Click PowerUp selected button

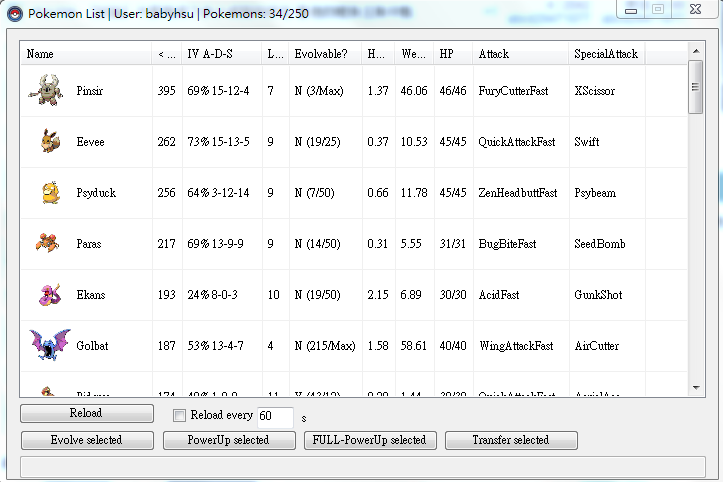[229, 440]
